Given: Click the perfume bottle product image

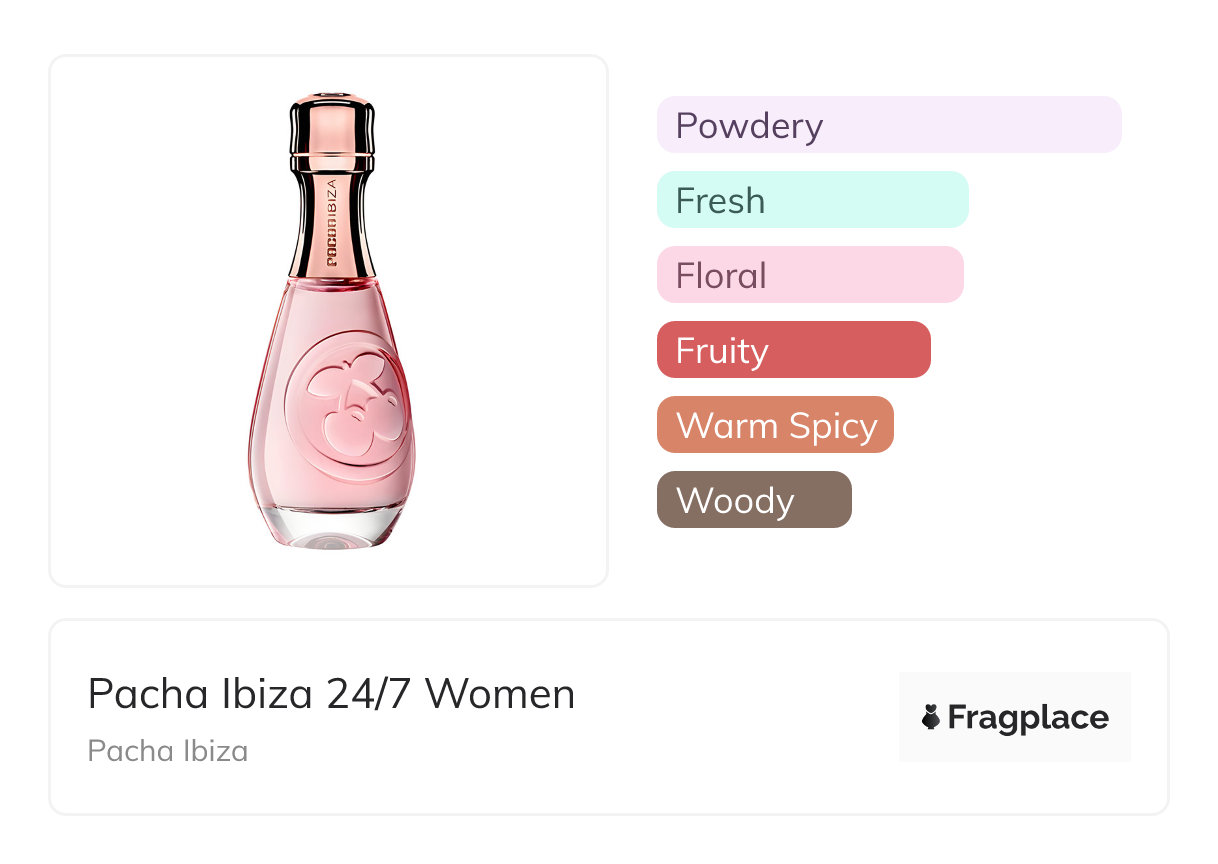Looking at the screenshot, I should [x=331, y=320].
